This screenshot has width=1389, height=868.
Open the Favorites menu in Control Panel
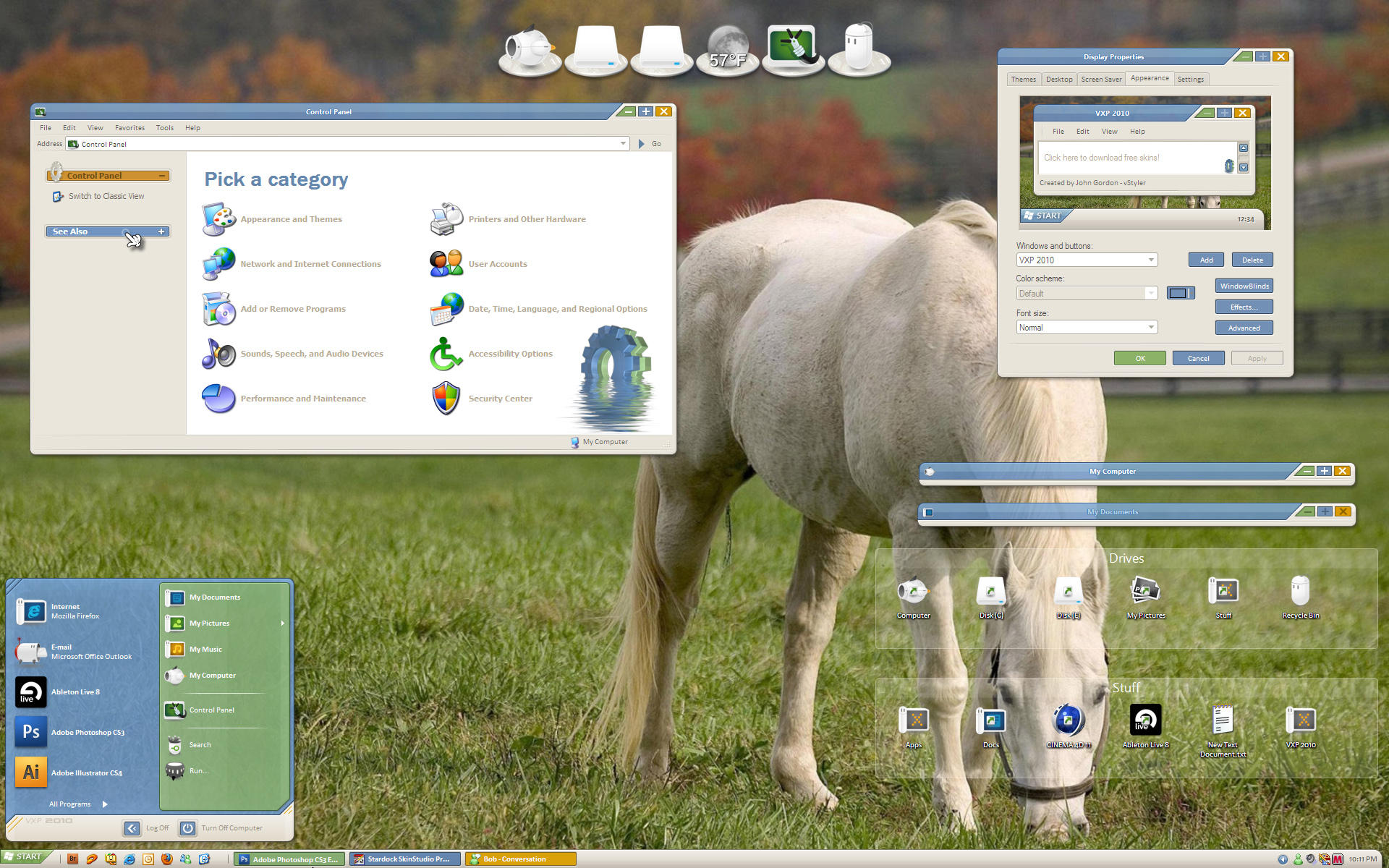click(129, 127)
